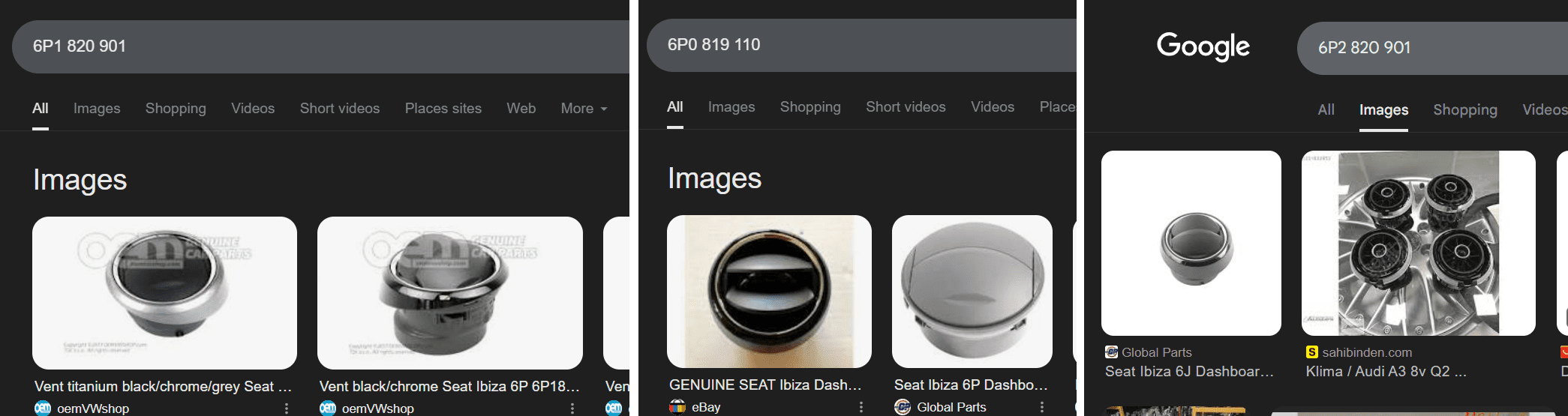1568x416 pixels.
Task: Click the eBay favicon under the GENUINE SEAT result
Action: click(x=677, y=407)
